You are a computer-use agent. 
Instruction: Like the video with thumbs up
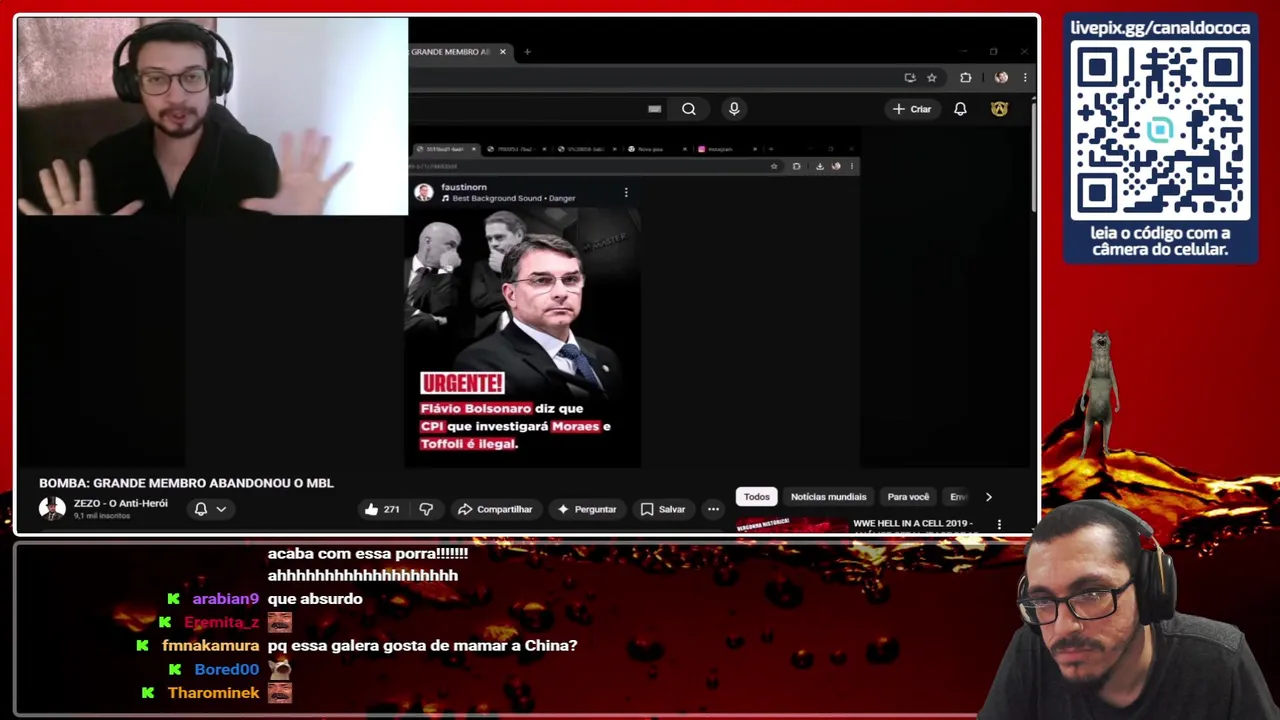click(382, 509)
